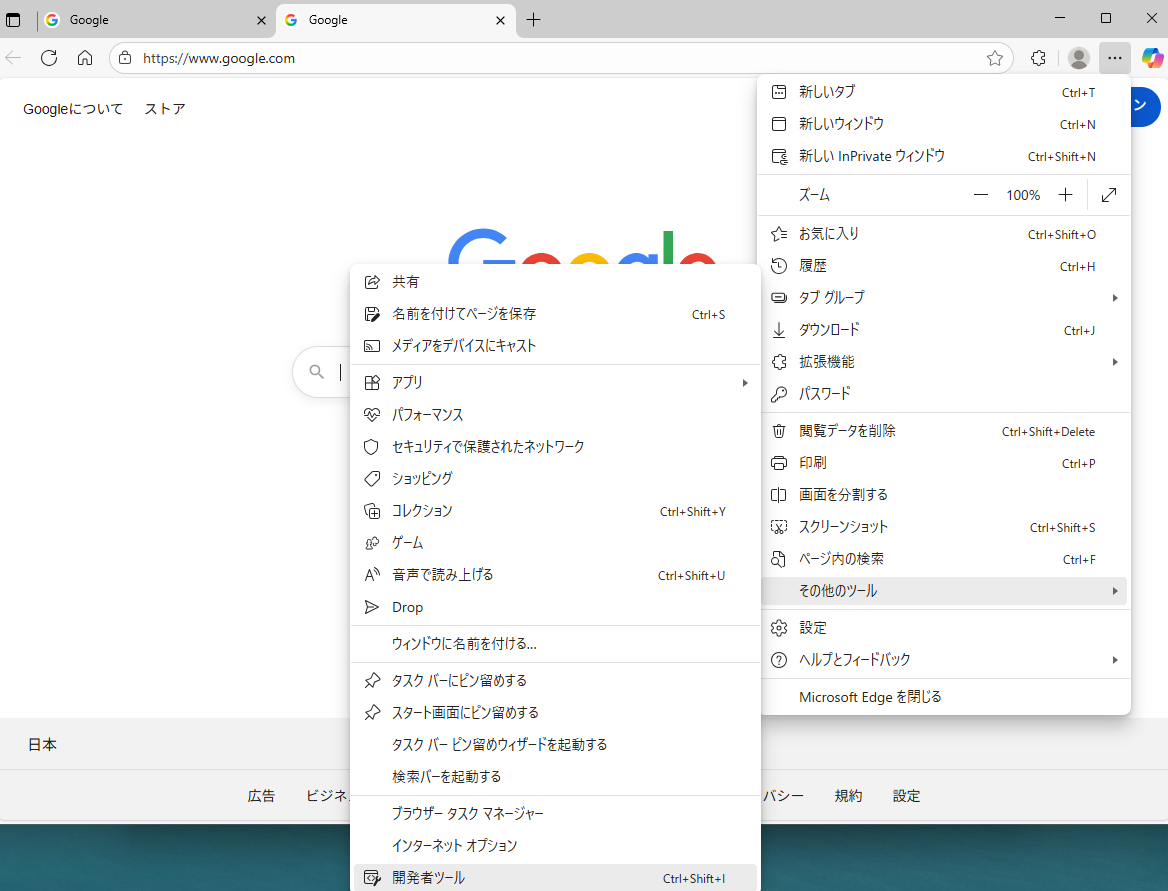Screen dimensions: 1168x891
Task: Enter full screen via the zoom row icon
Action: pyautogui.click(x=1108, y=195)
